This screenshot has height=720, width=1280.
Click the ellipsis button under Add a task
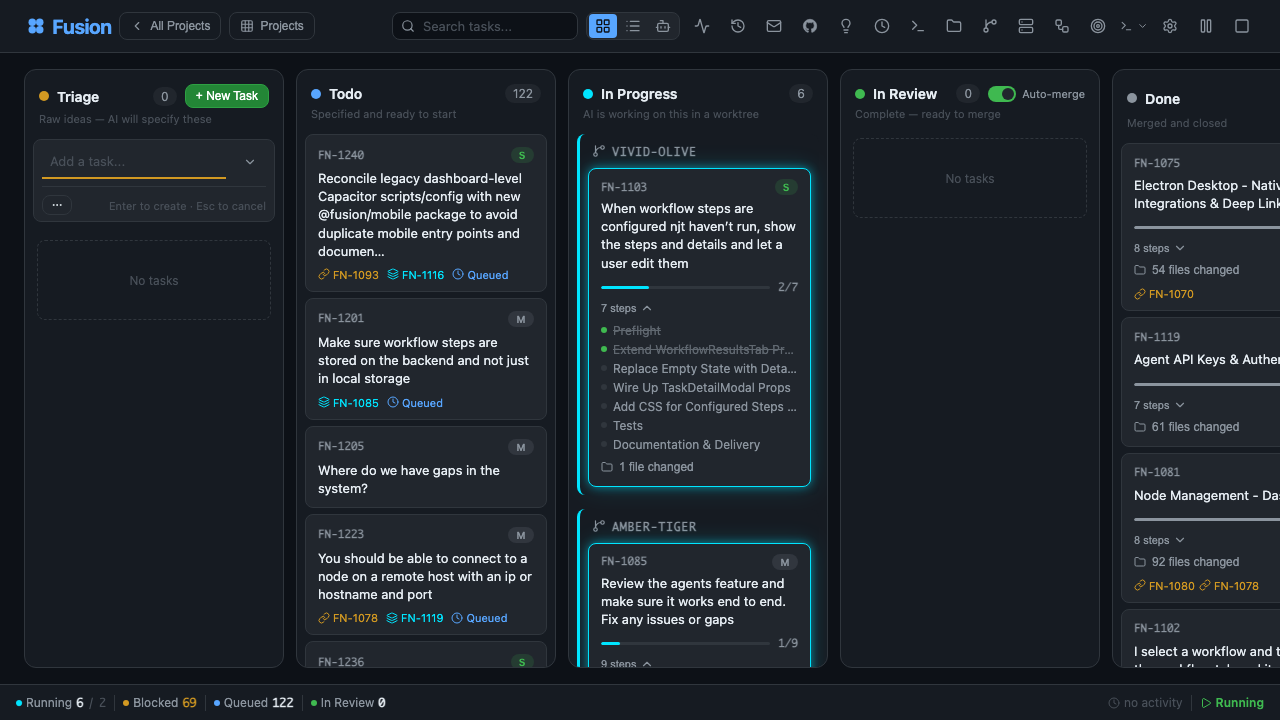[x=57, y=204]
